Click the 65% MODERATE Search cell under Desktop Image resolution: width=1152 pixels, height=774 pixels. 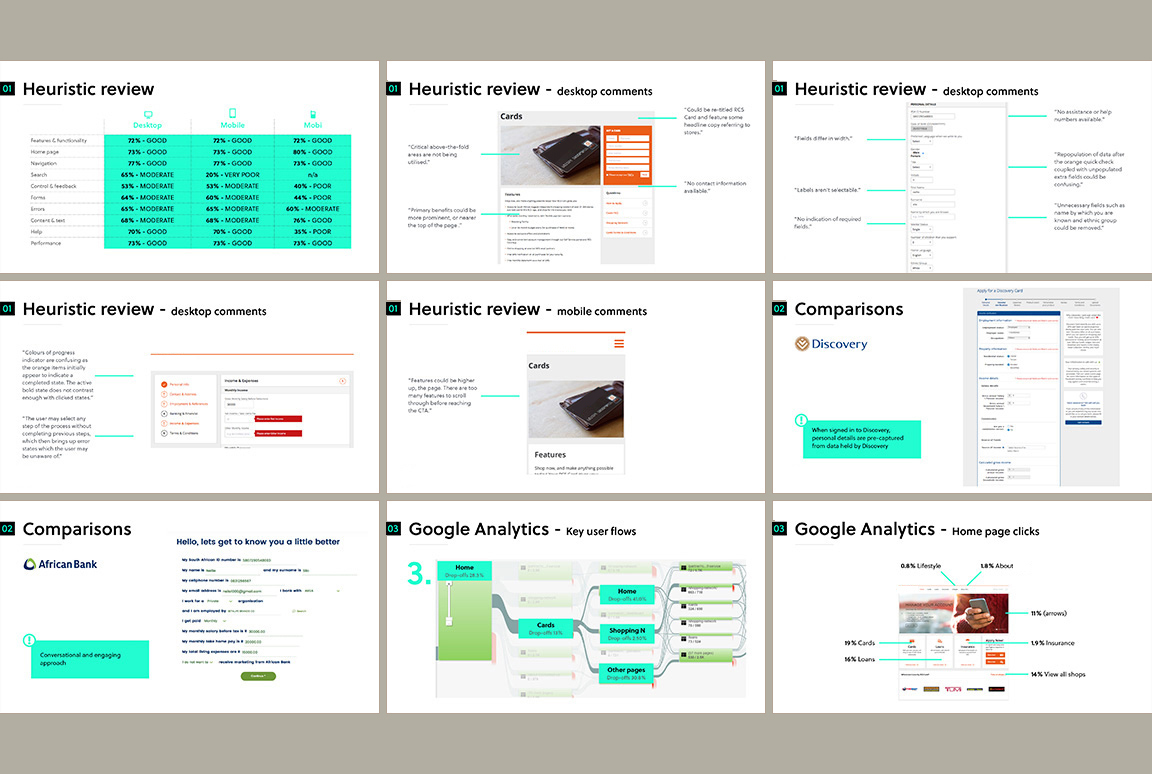pos(147,174)
